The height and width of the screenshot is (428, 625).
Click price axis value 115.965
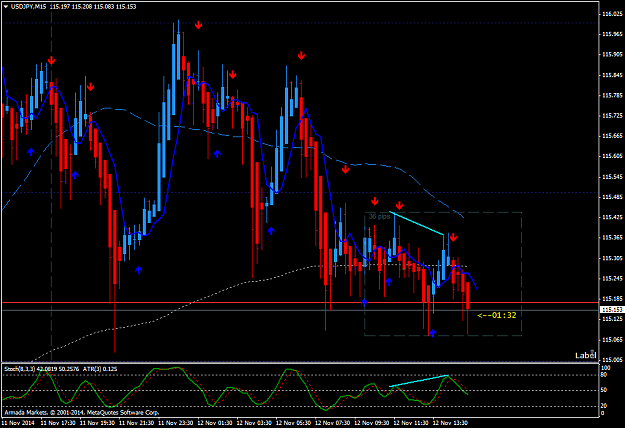point(613,34)
